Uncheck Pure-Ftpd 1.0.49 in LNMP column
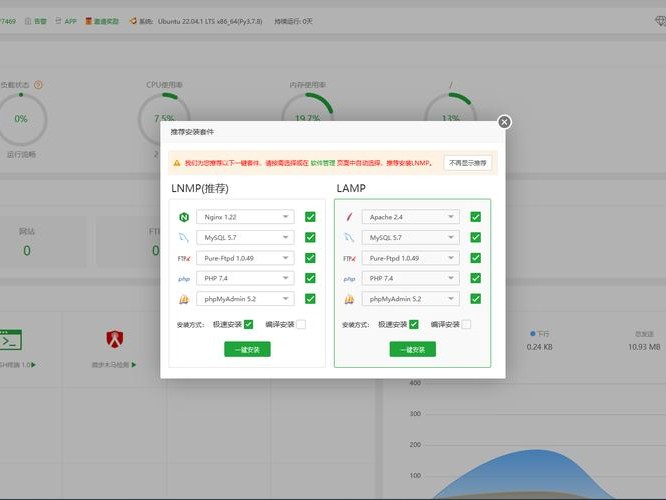The height and width of the screenshot is (500, 666). [x=310, y=258]
